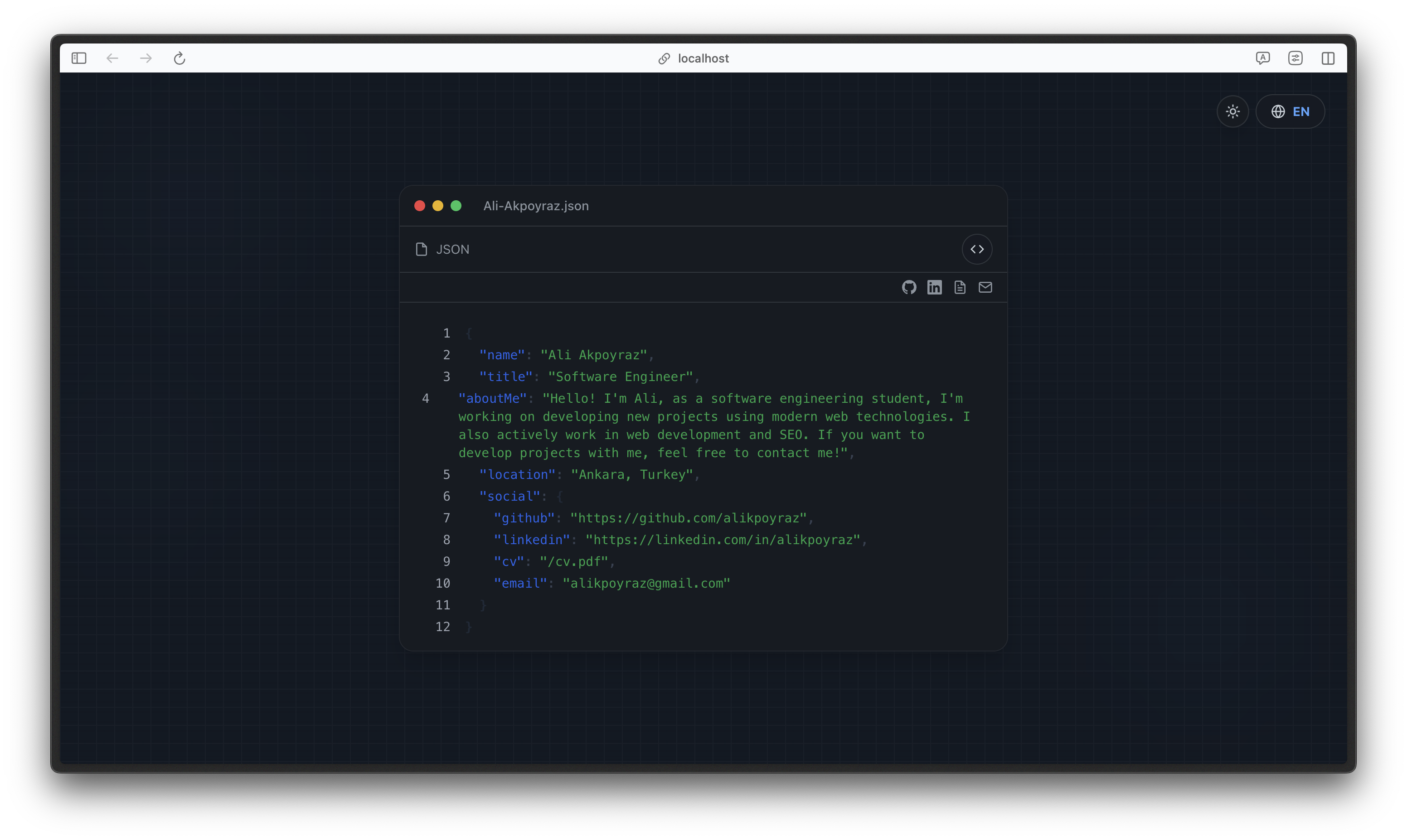Open the GitHub profile icon
1407x840 pixels.
[x=909, y=287]
